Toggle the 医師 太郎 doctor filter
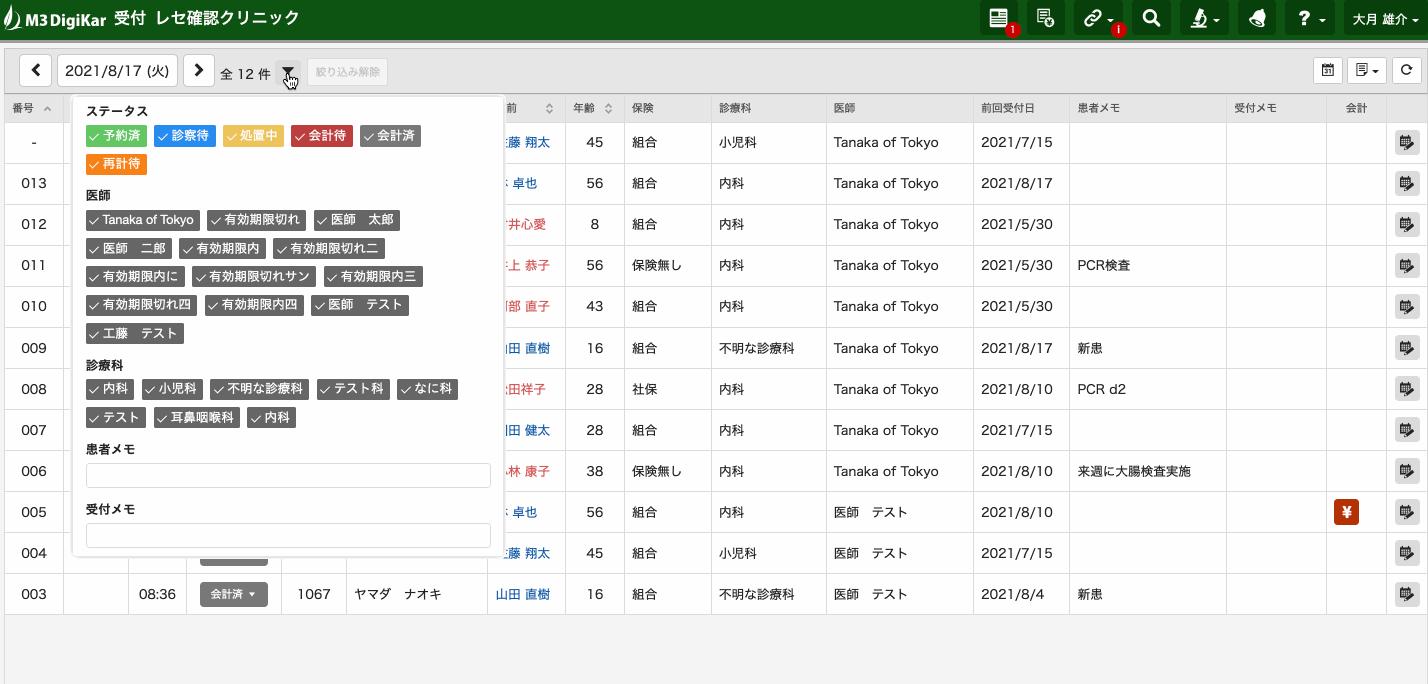 pos(356,220)
